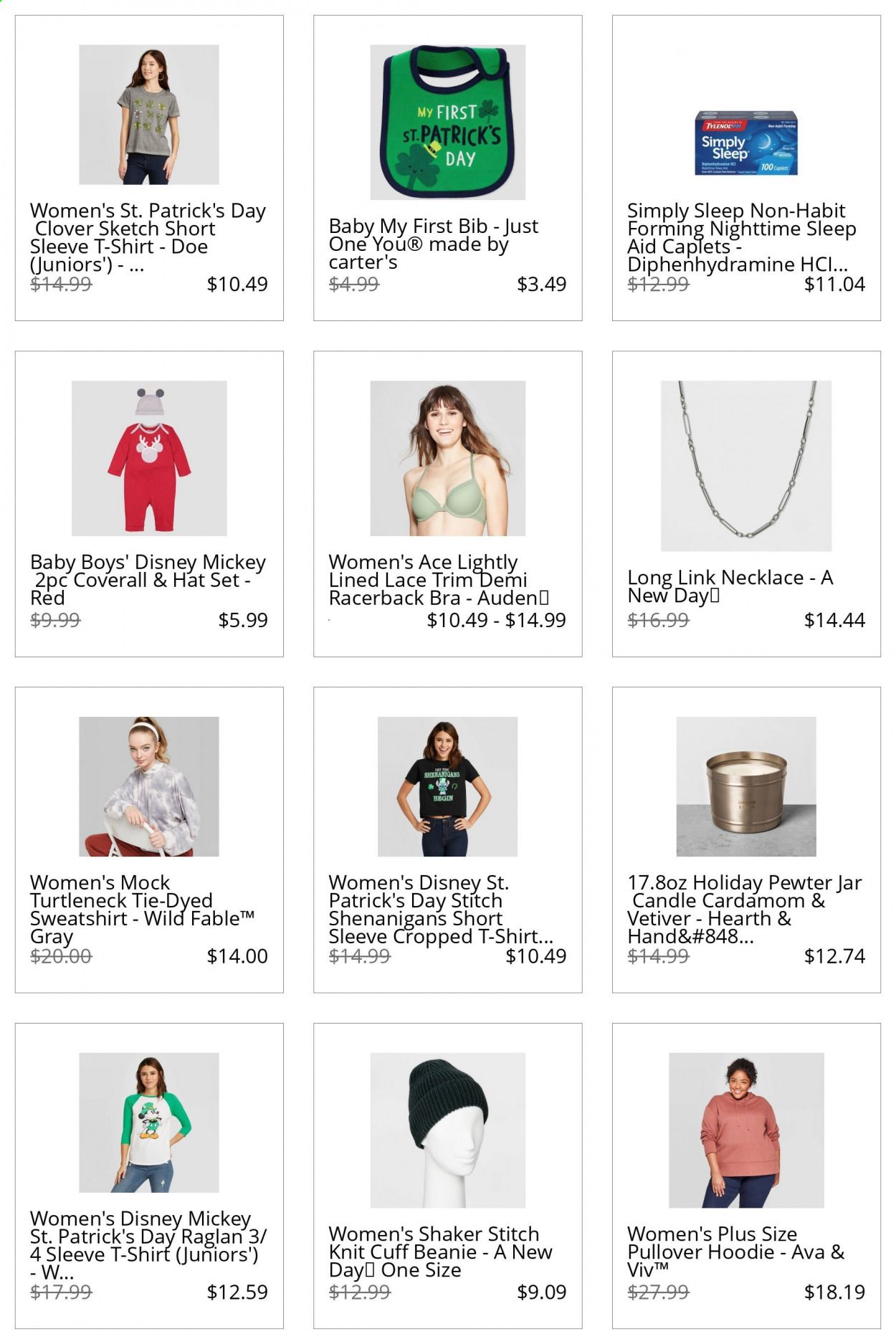Open the Women's Shaker Stitch Knit Beanie title

[x=440, y=1252]
